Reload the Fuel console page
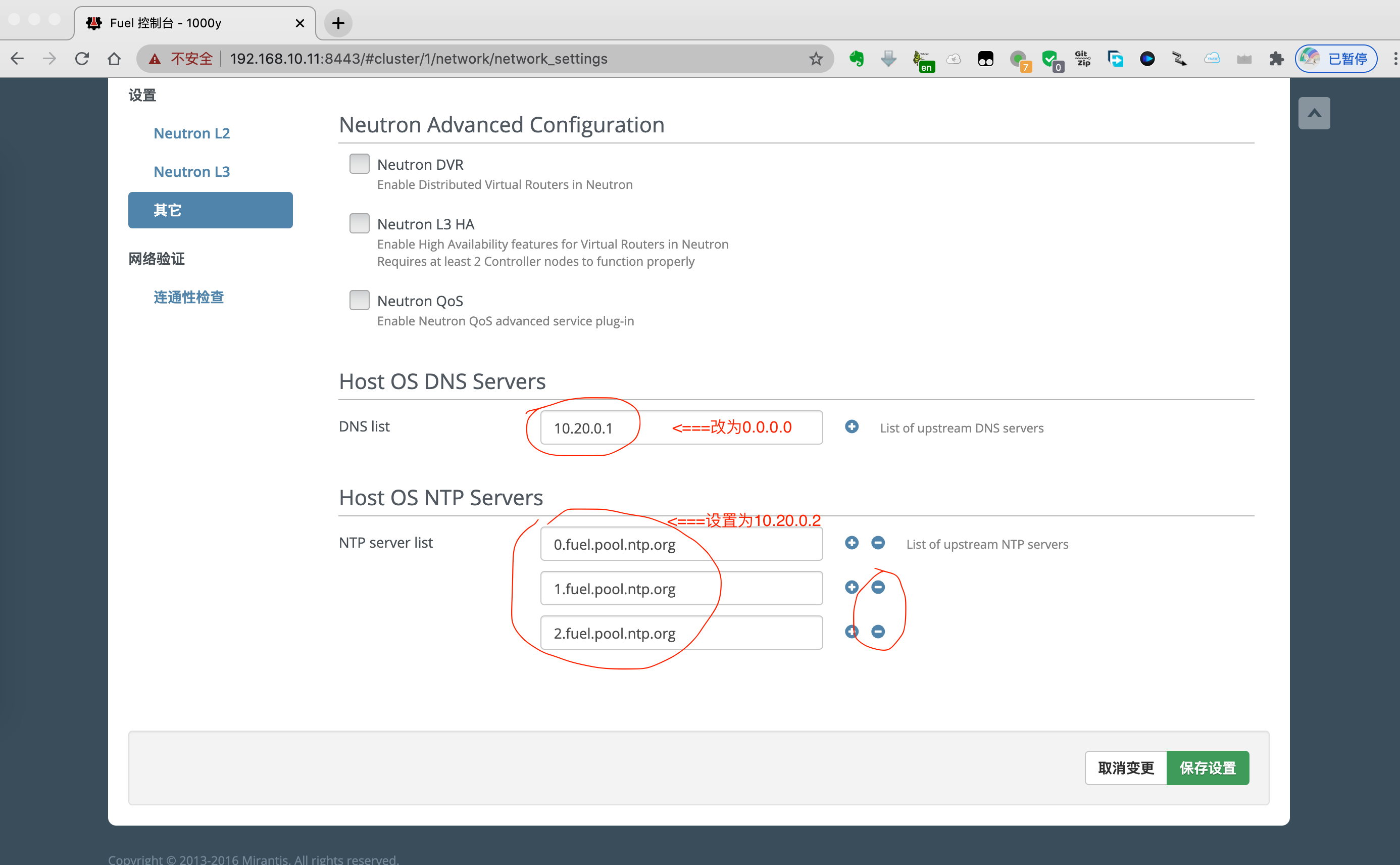The image size is (1400, 865). coord(82,58)
